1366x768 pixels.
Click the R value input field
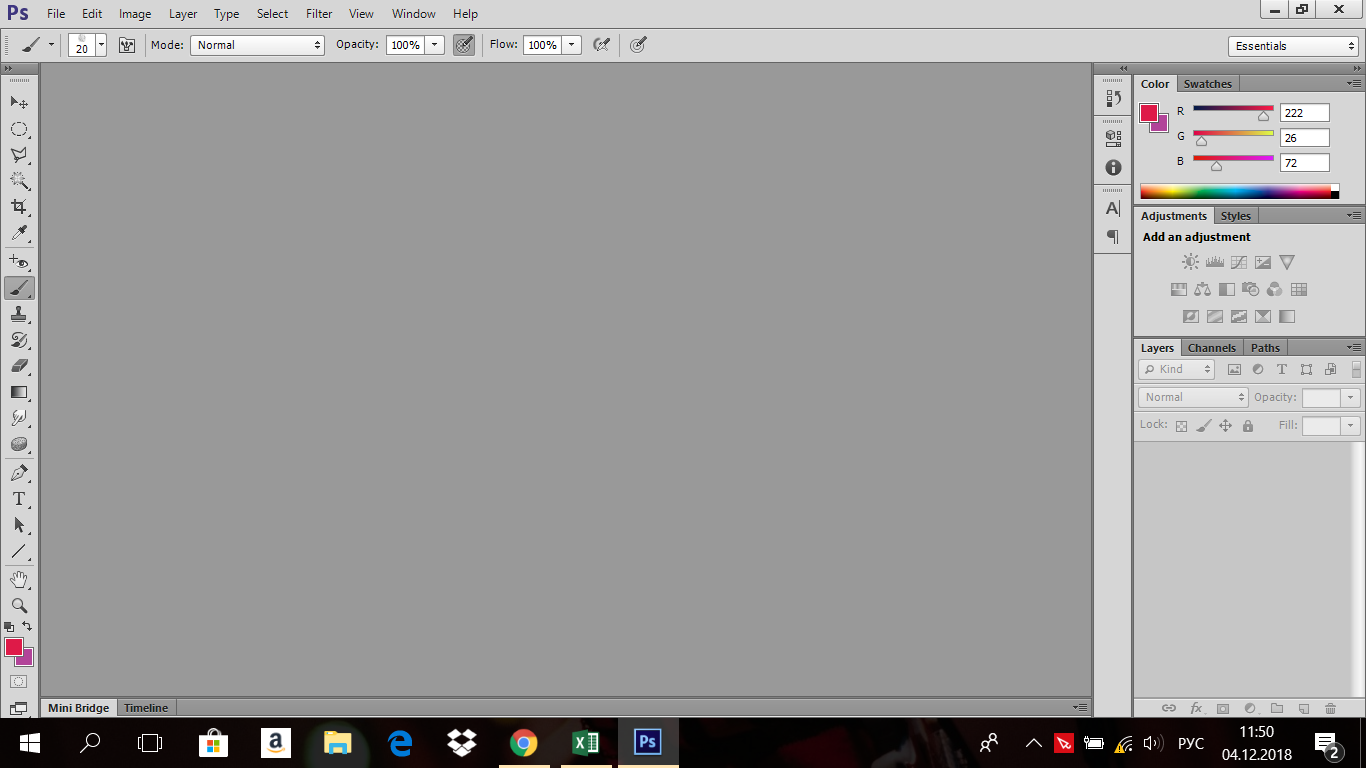coord(1305,113)
